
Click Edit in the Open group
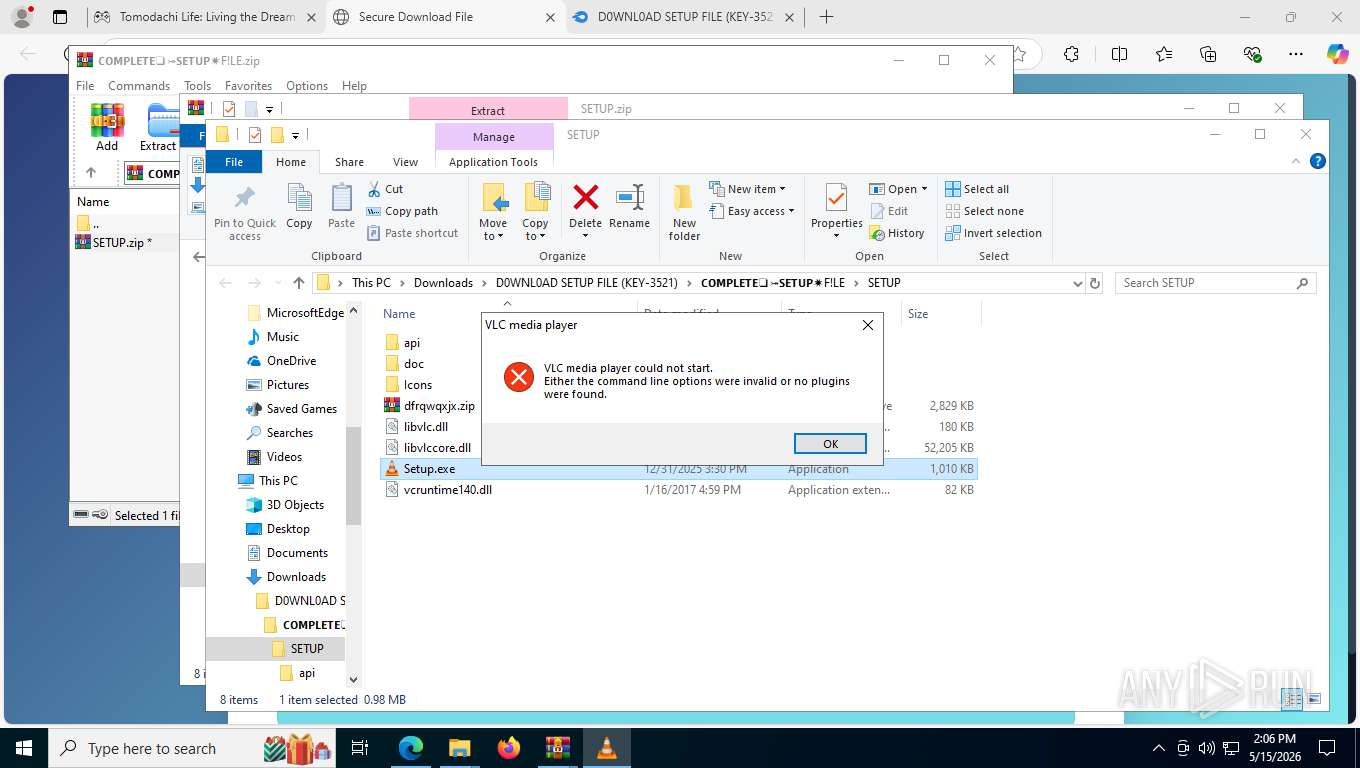point(889,211)
